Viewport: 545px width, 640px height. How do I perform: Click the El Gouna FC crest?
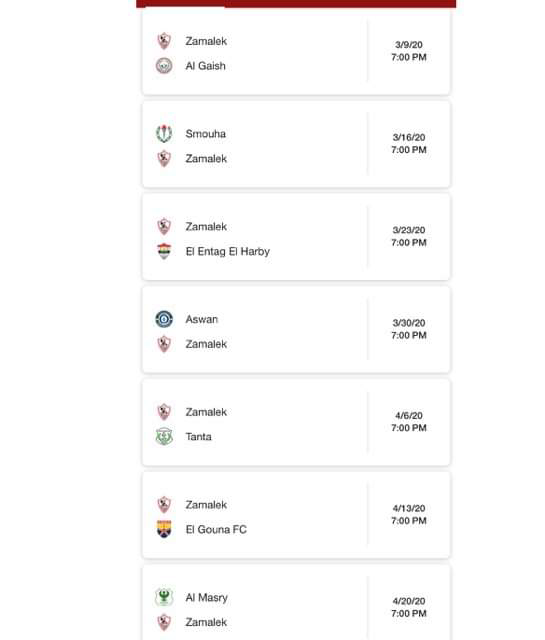click(164, 529)
